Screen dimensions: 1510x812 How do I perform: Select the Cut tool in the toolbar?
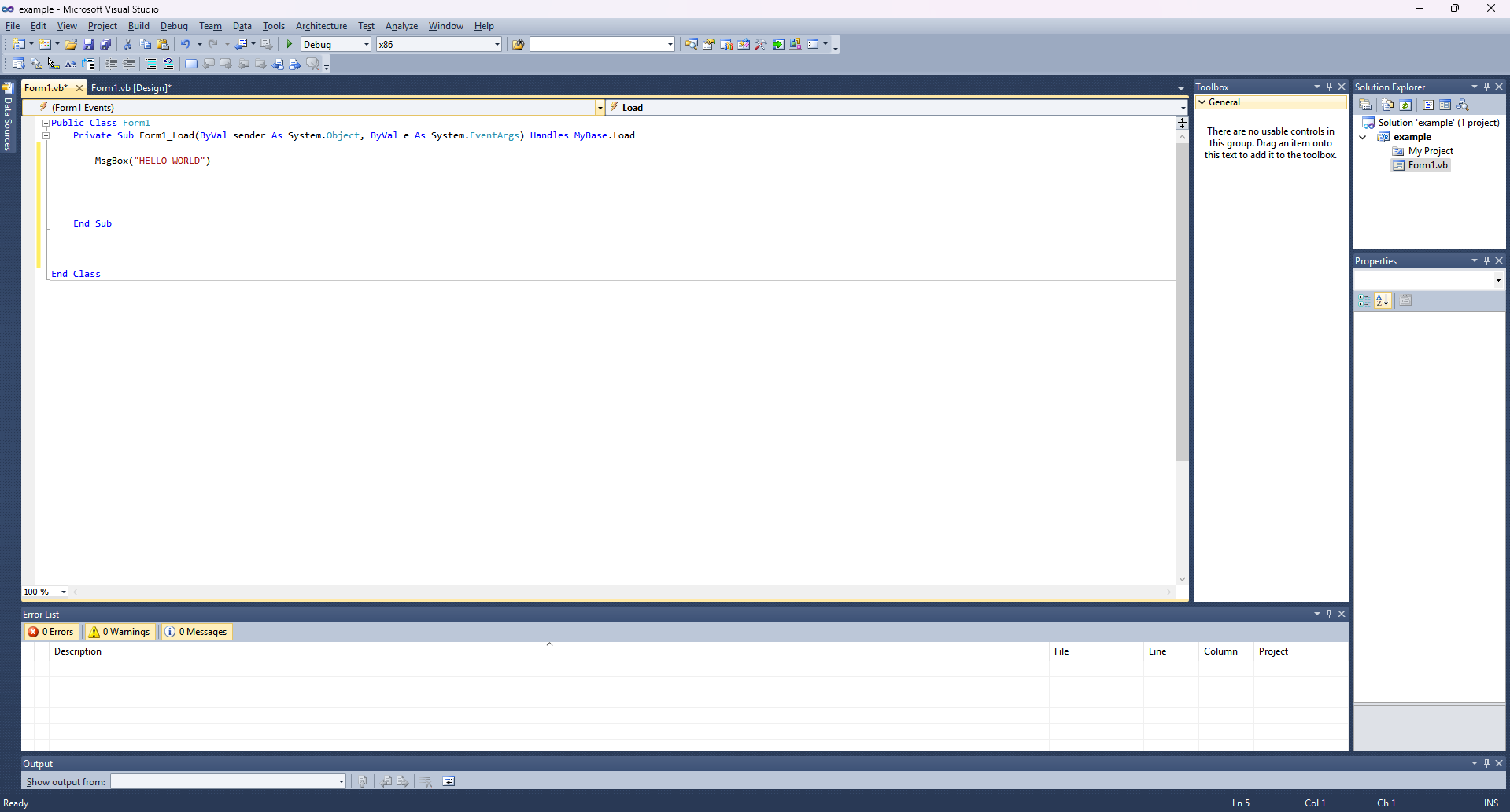click(x=127, y=44)
